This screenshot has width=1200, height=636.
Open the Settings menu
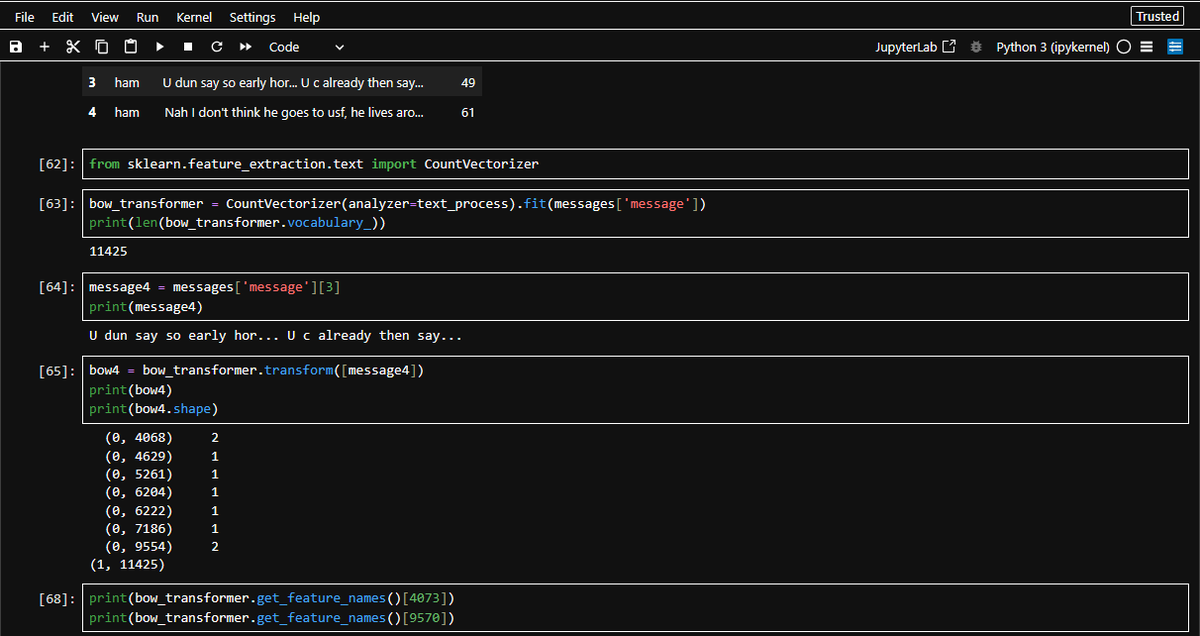pyautogui.click(x=252, y=17)
